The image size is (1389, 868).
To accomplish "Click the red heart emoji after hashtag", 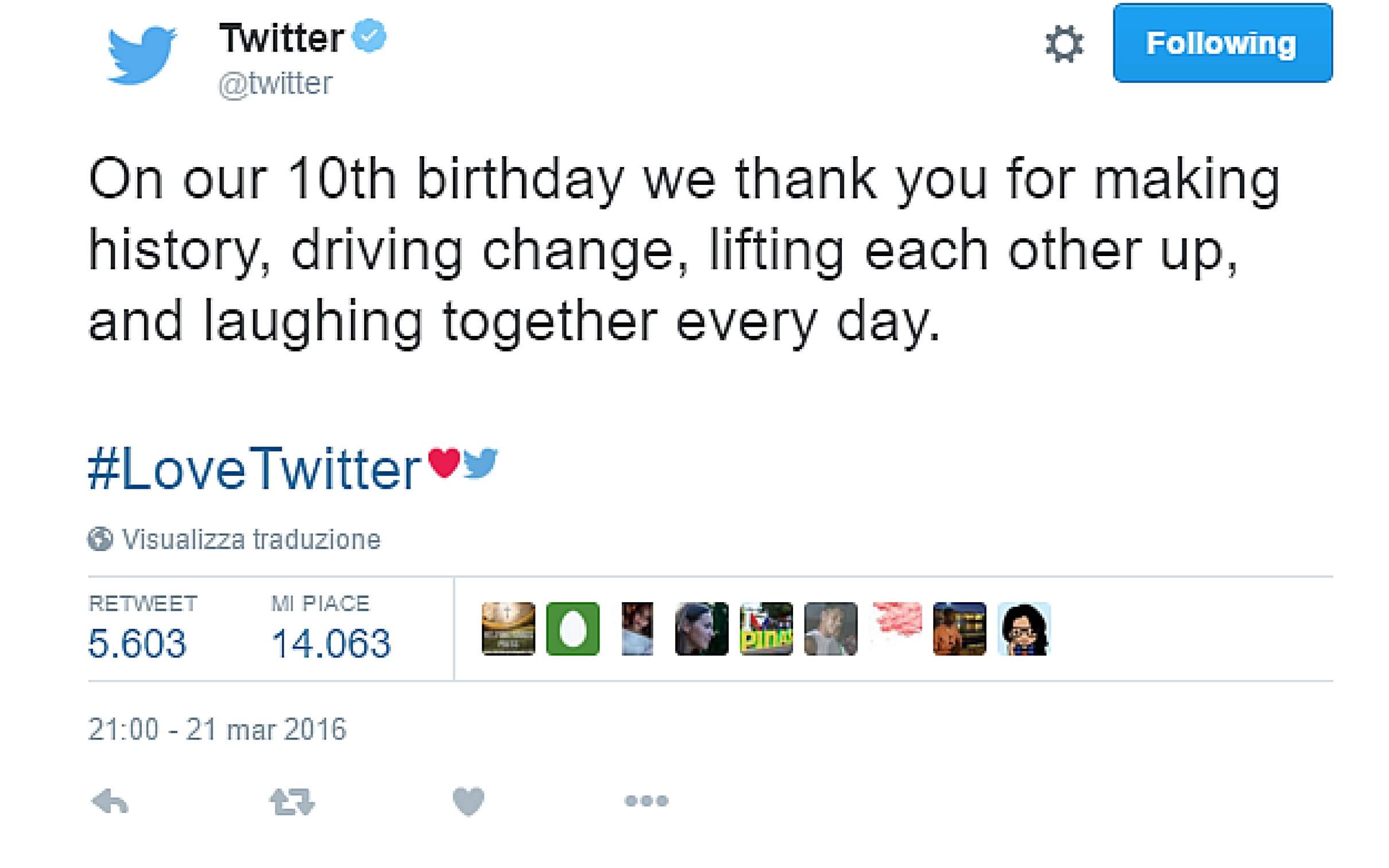I will 444,462.
